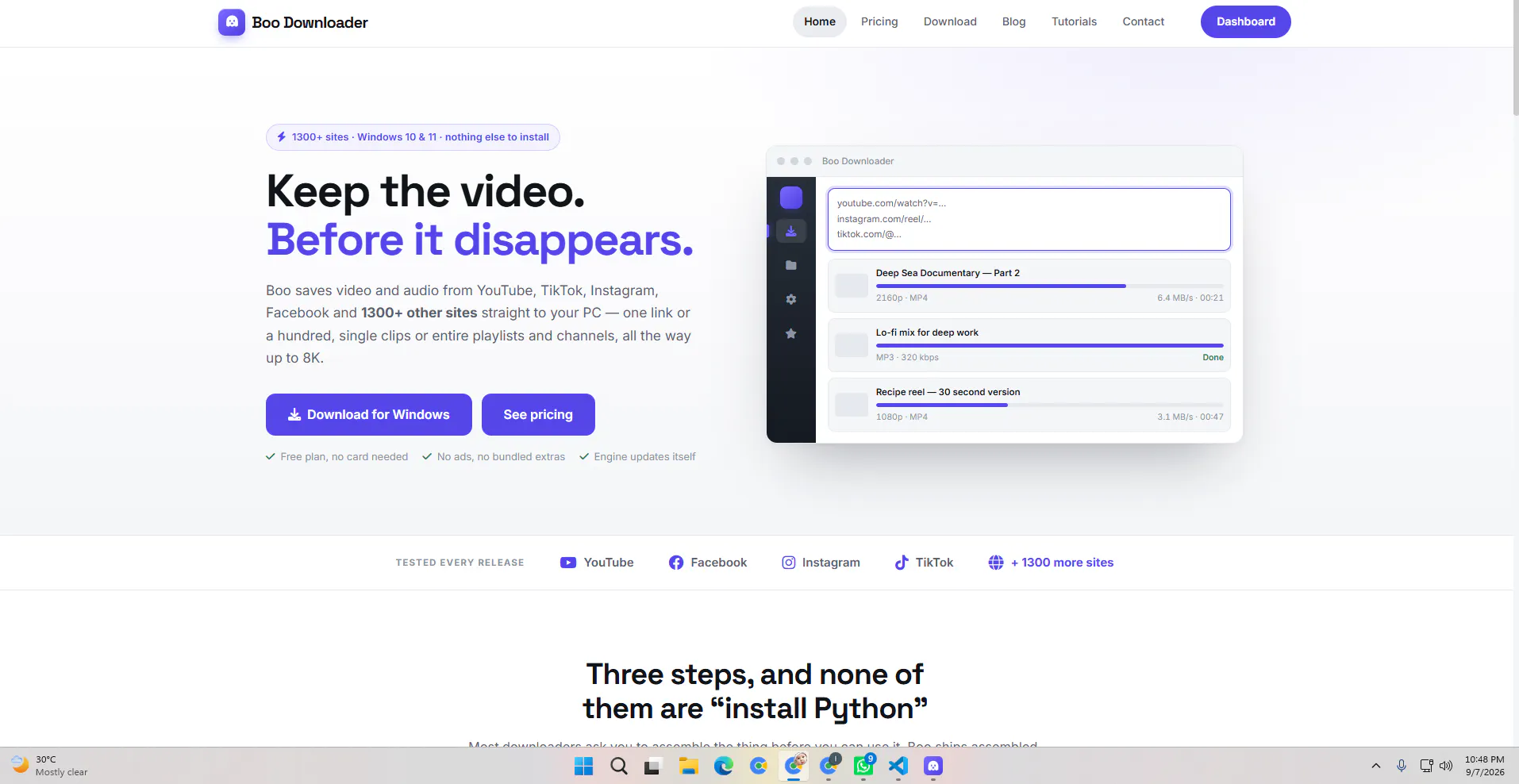Launch Microsoft Edge from the taskbar

(x=723, y=766)
